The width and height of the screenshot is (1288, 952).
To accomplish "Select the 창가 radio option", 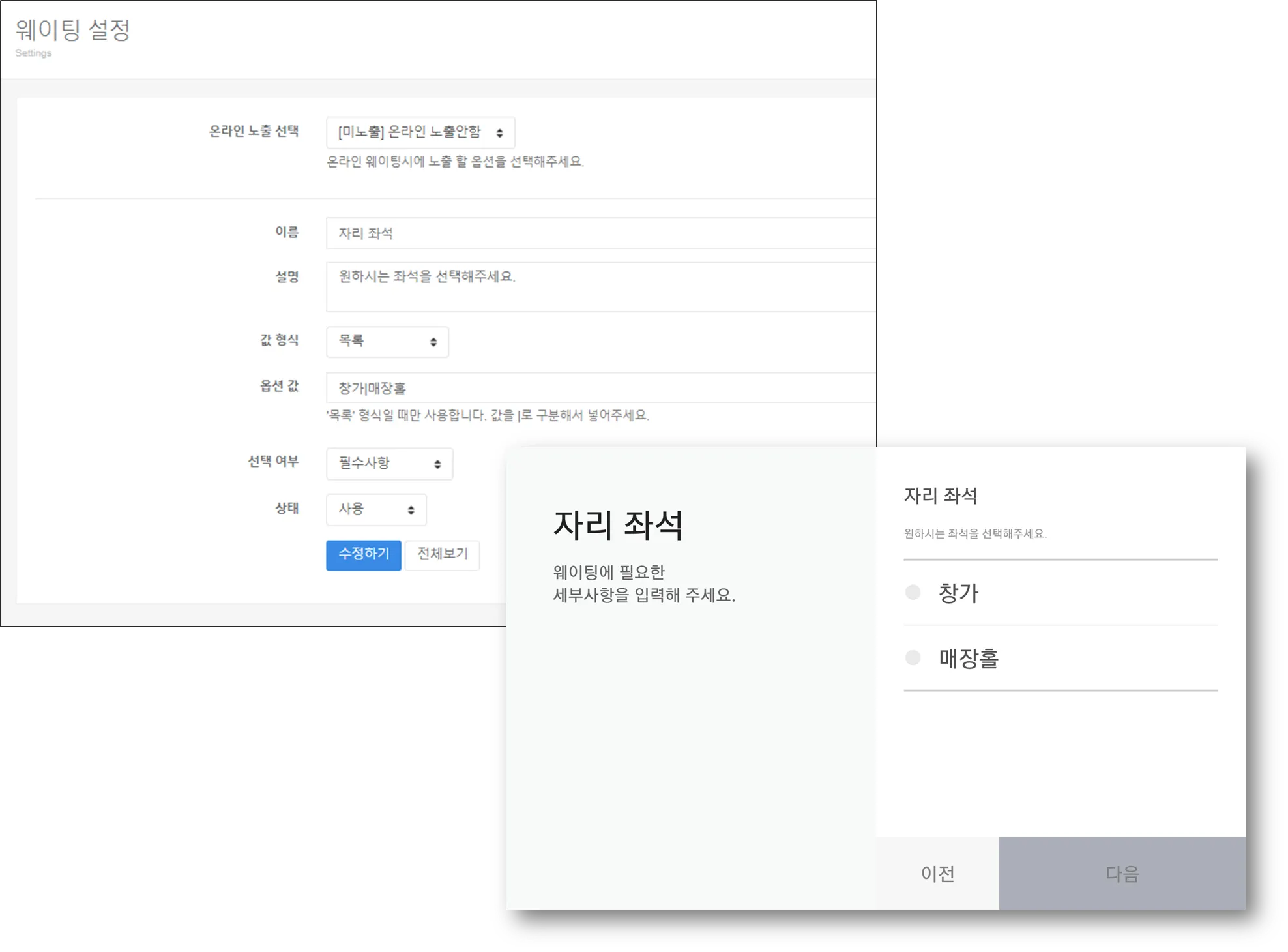I will pyautogui.click(x=913, y=592).
